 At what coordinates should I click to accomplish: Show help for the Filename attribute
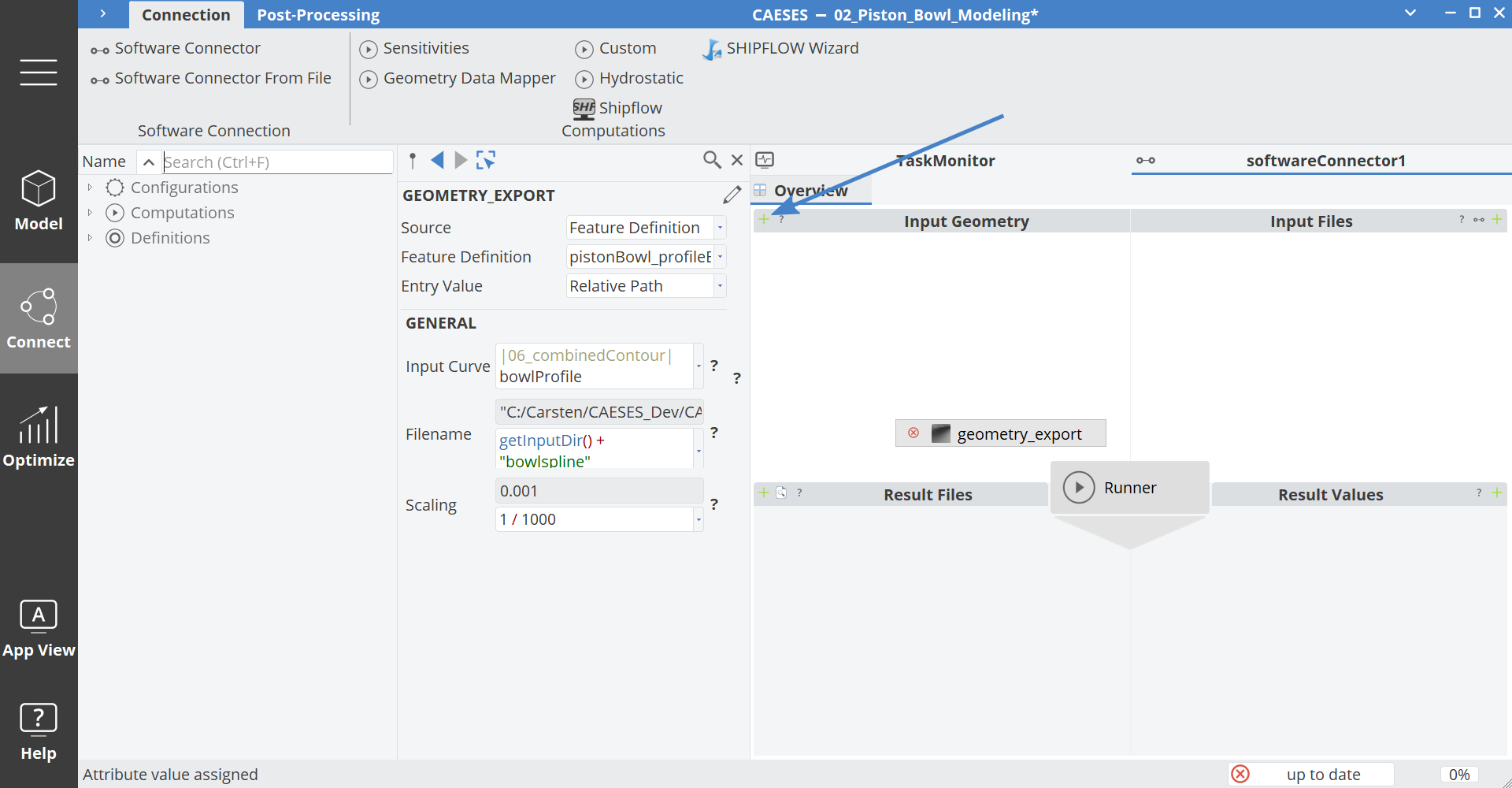[x=714, y=433]
